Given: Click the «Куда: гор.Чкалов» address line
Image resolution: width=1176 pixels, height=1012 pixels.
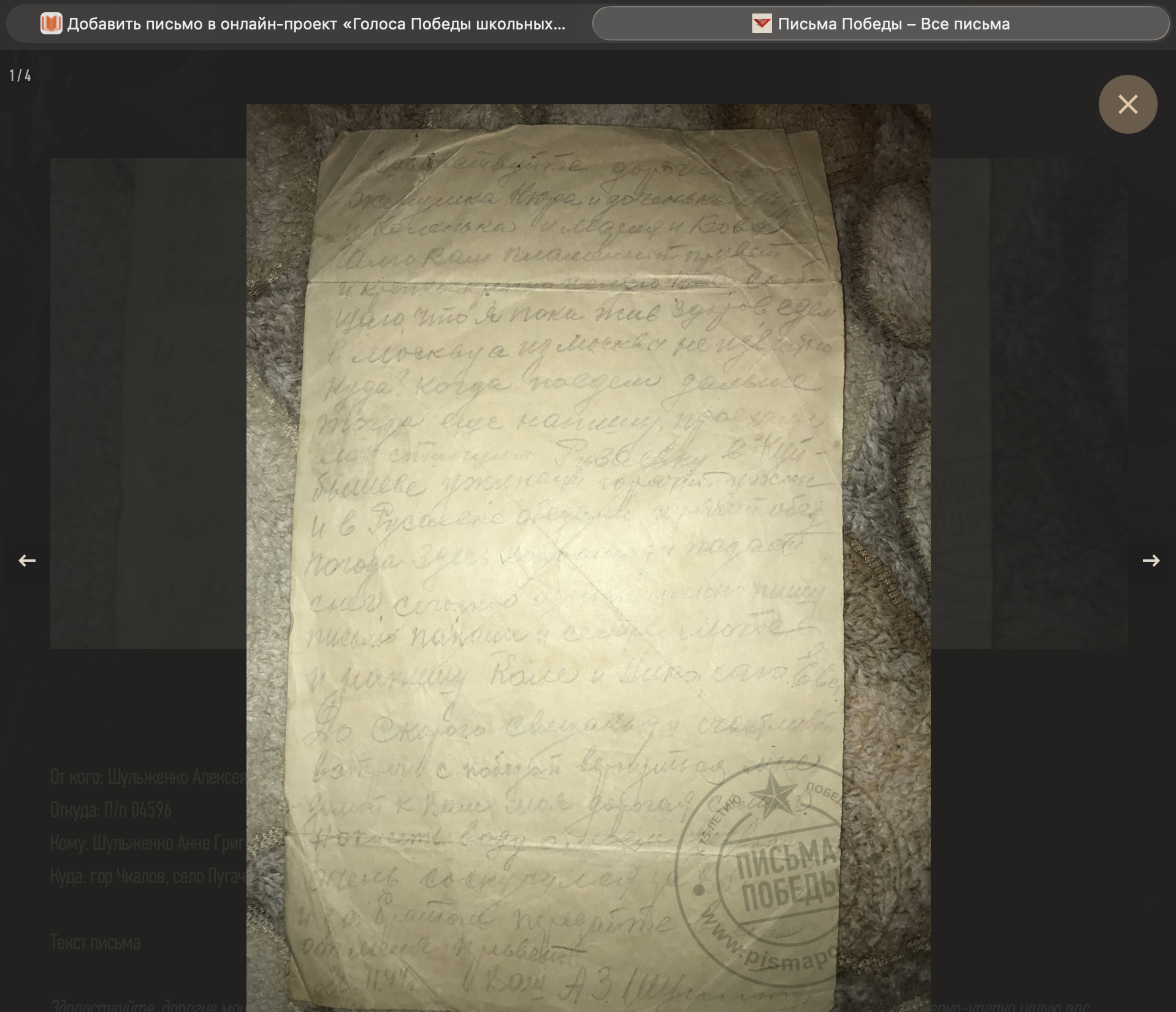Looking at the screenshot, I should click(x=147, y=876).
